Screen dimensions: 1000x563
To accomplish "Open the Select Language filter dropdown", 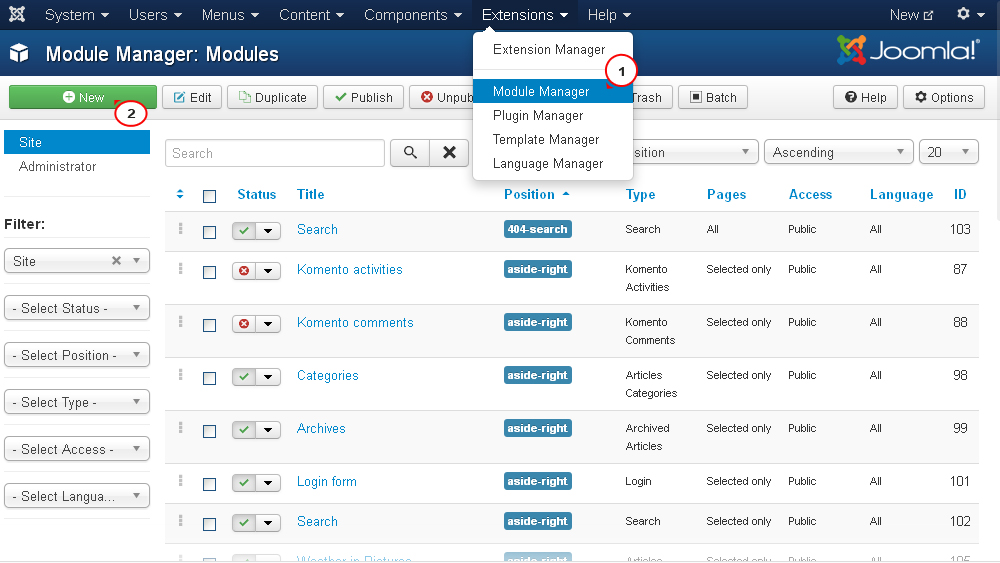I will [77, 496].
